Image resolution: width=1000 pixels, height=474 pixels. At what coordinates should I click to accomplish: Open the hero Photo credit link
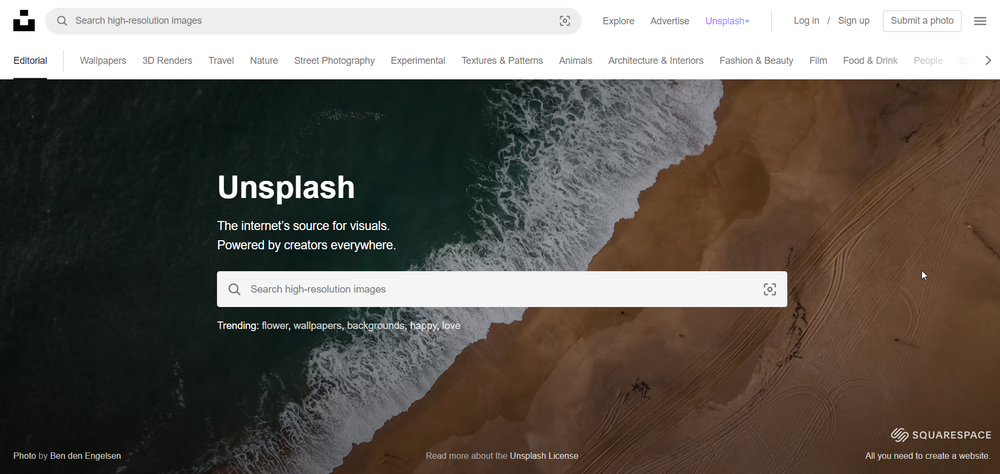coord(24,455)
